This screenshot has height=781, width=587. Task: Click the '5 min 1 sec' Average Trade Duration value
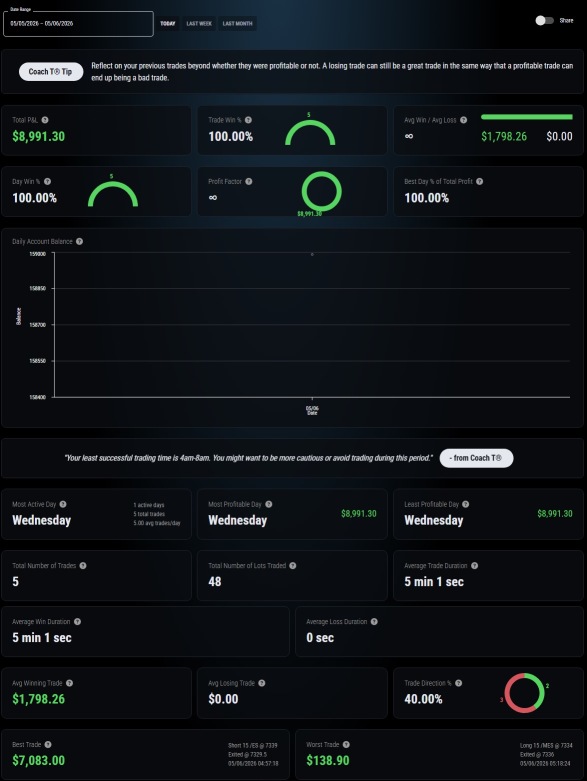(x=434, y=582)
